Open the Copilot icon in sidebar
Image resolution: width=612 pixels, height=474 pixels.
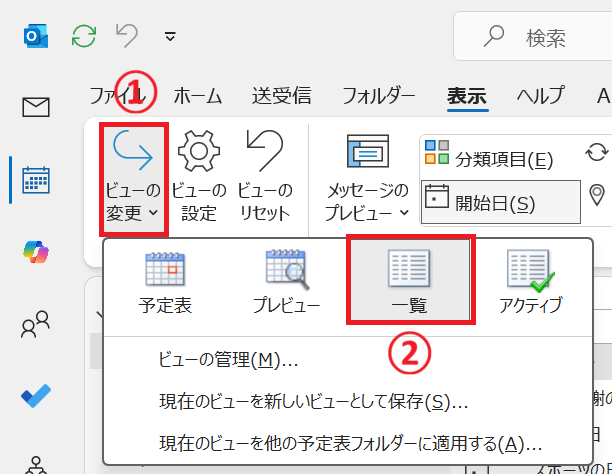[36, 252]
